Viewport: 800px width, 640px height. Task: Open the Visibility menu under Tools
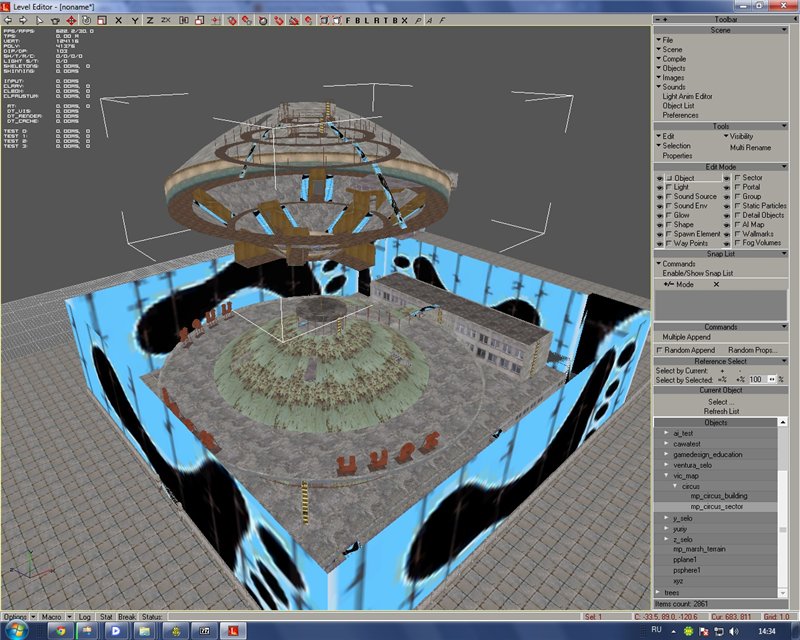coord(741,136)
